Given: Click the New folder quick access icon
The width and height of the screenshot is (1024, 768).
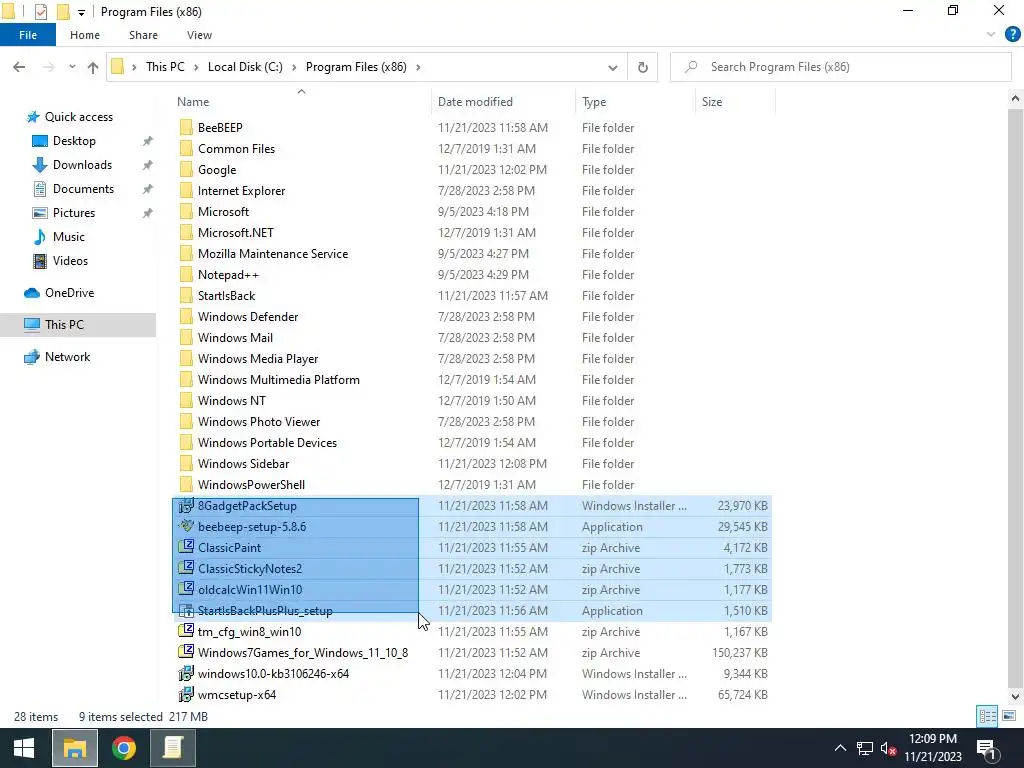Looking at the screenshot, I should (63, 12).
